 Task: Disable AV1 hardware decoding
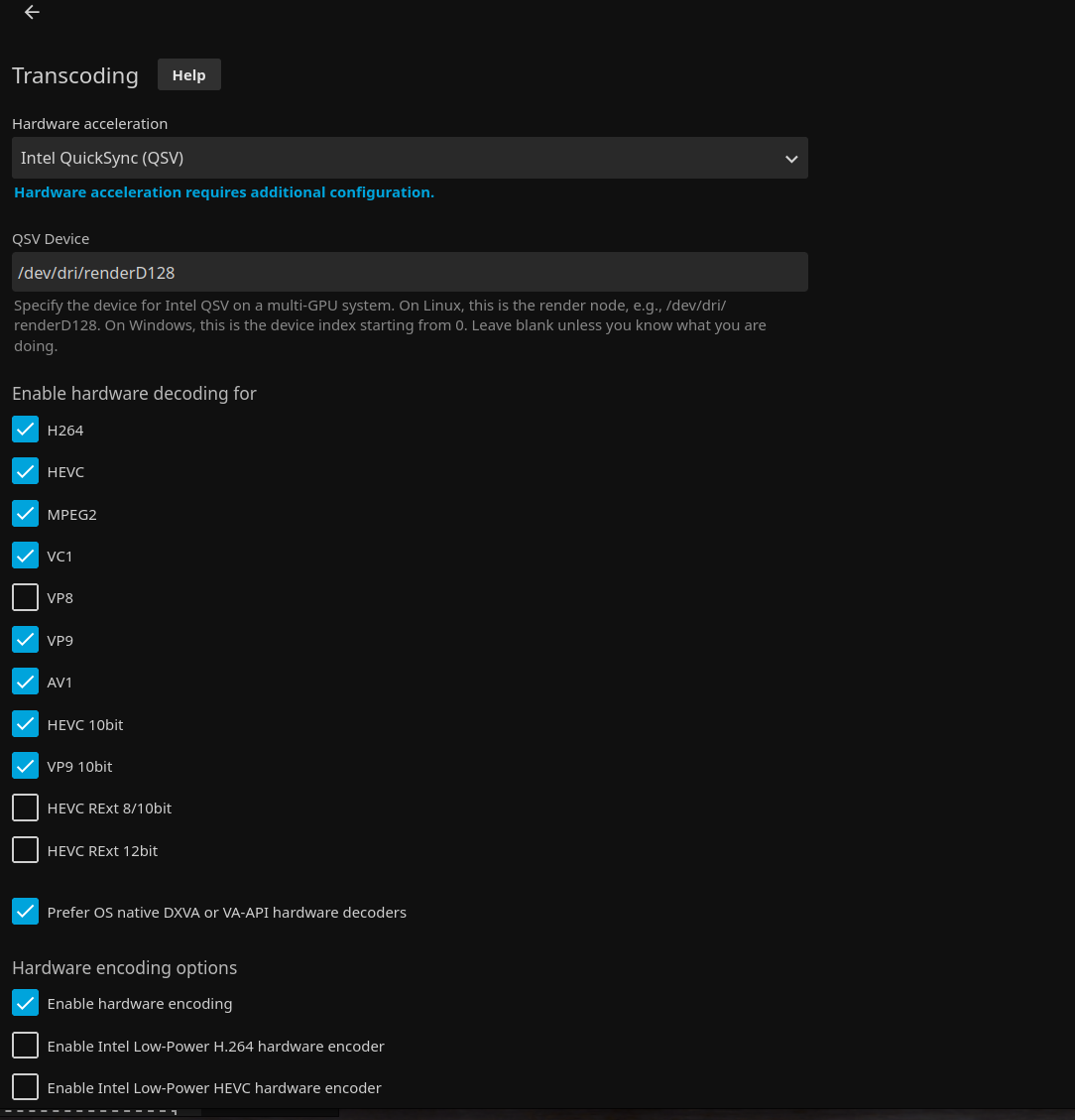(26, 682)
